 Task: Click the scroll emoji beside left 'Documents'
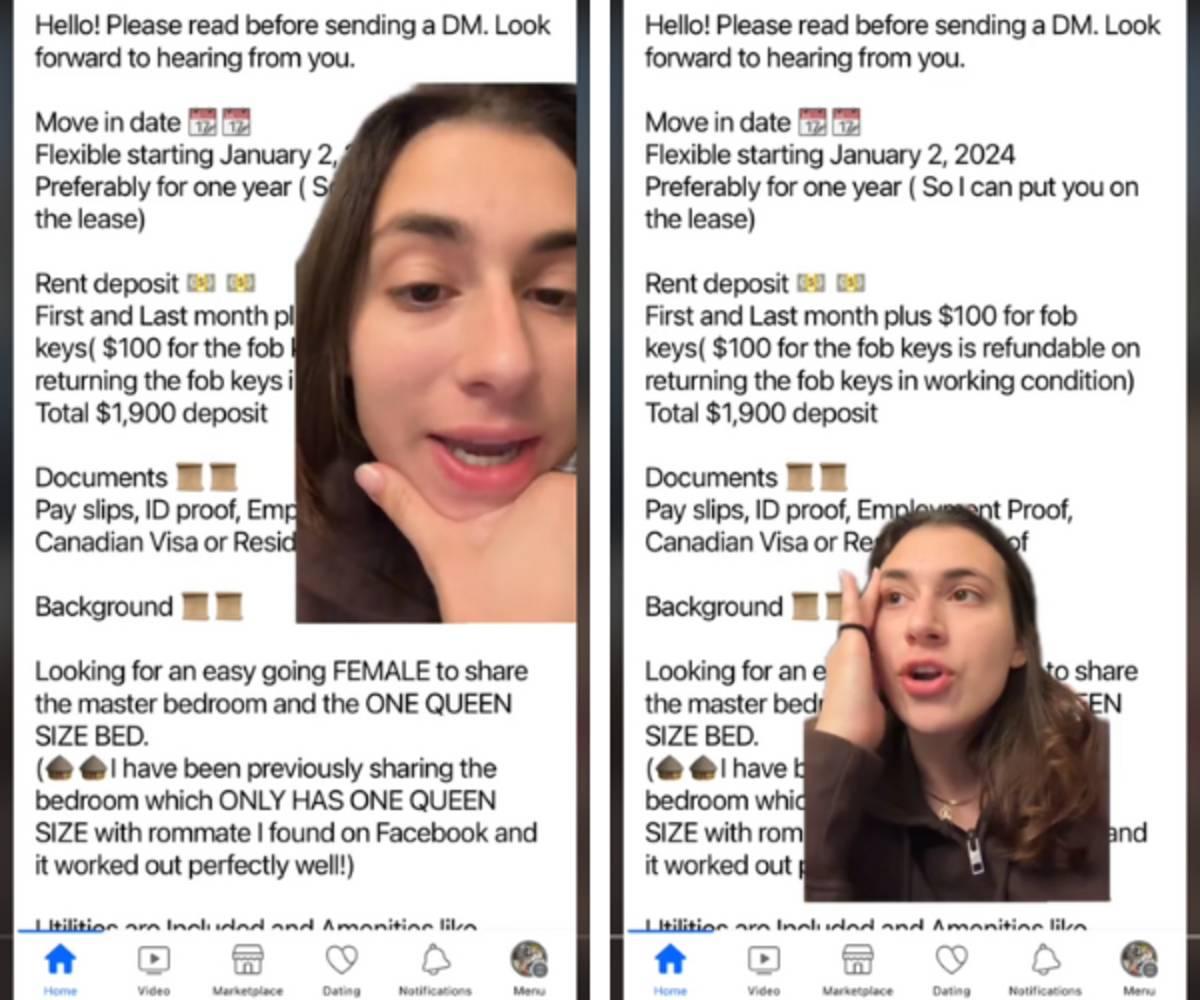click(x=206, y=477)
